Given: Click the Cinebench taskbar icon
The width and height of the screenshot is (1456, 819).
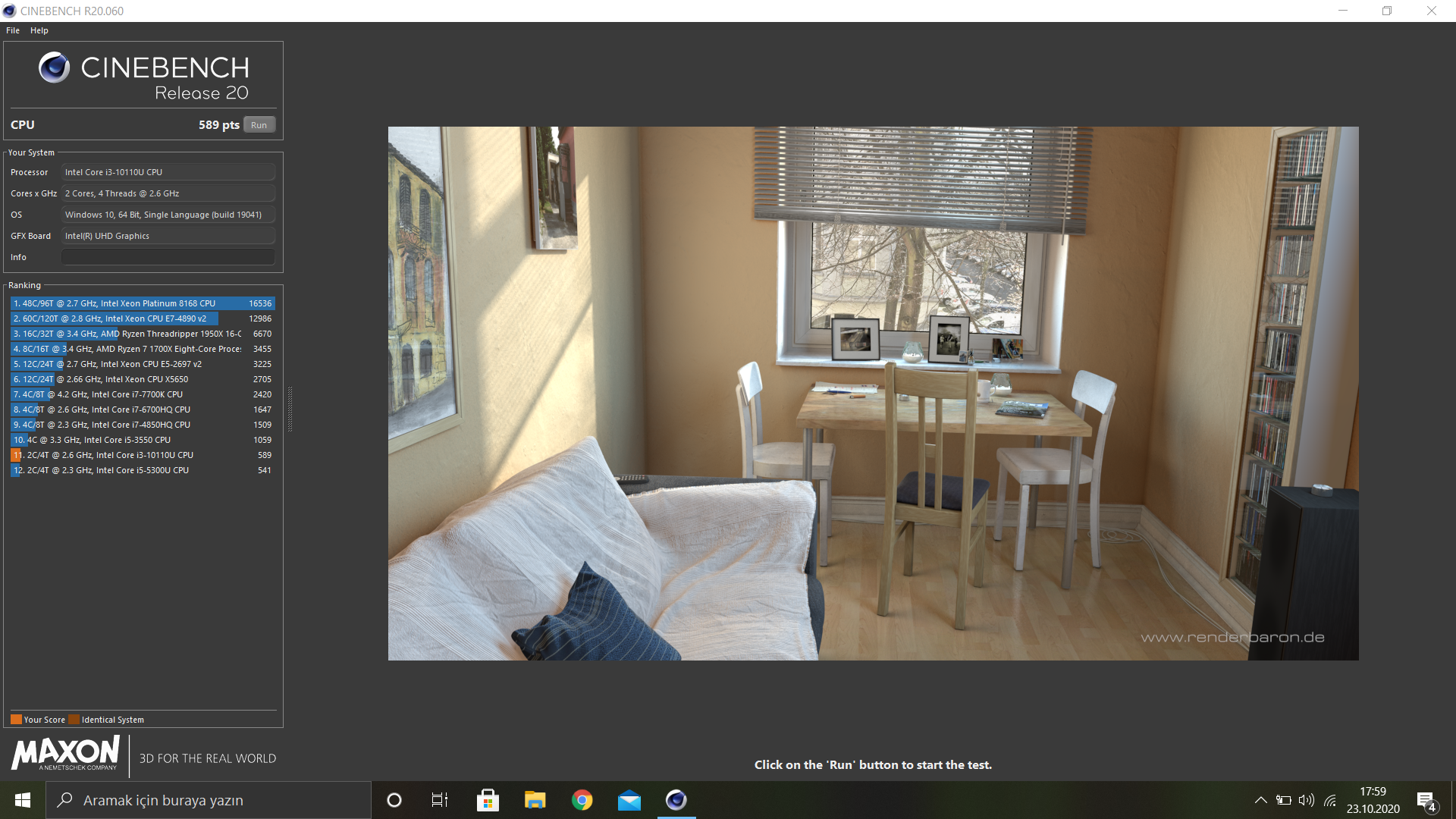Looking at the screenshot, I should pos(676,800).
